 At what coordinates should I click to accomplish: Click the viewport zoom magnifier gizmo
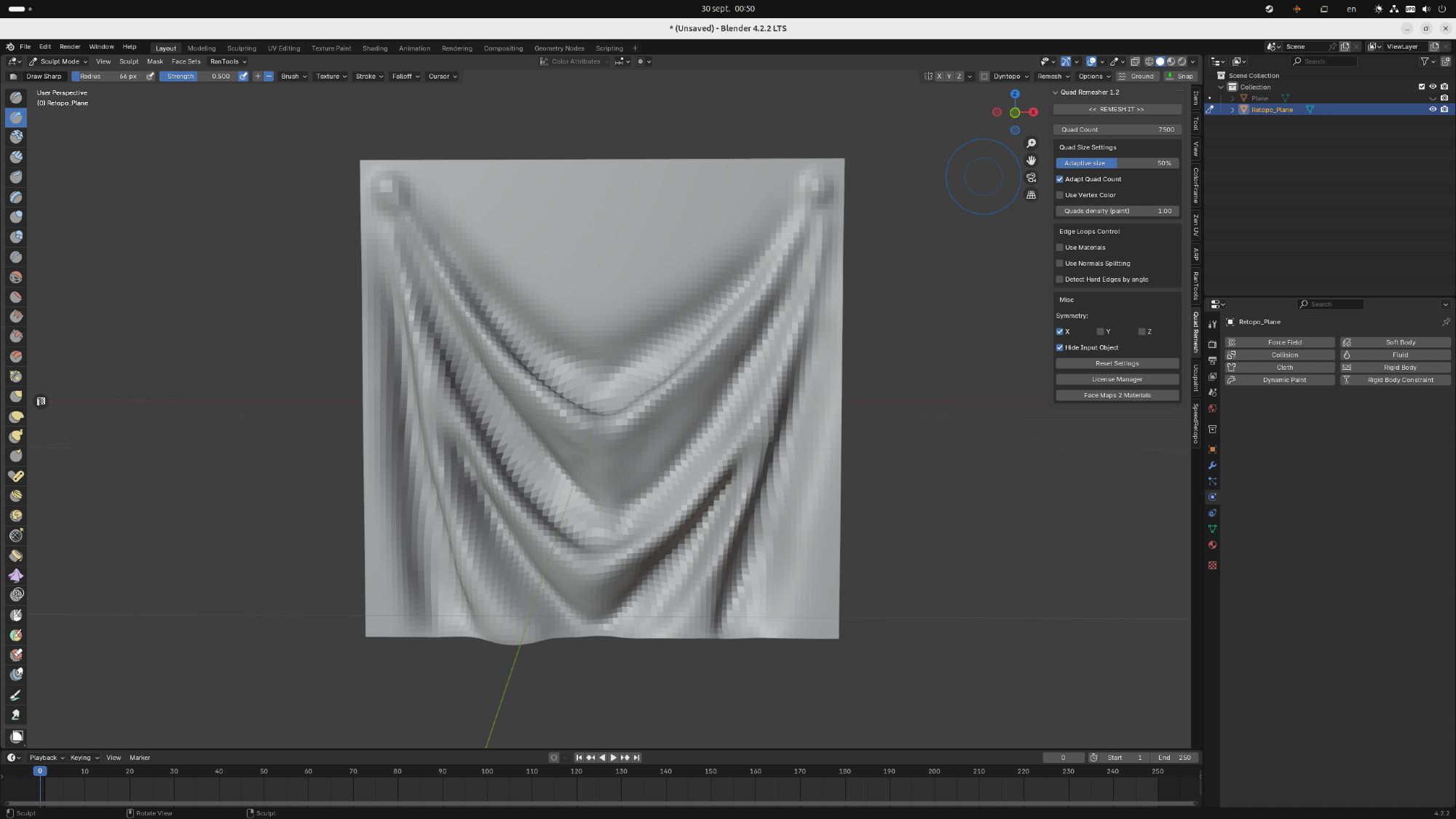tap(1031, 143)
